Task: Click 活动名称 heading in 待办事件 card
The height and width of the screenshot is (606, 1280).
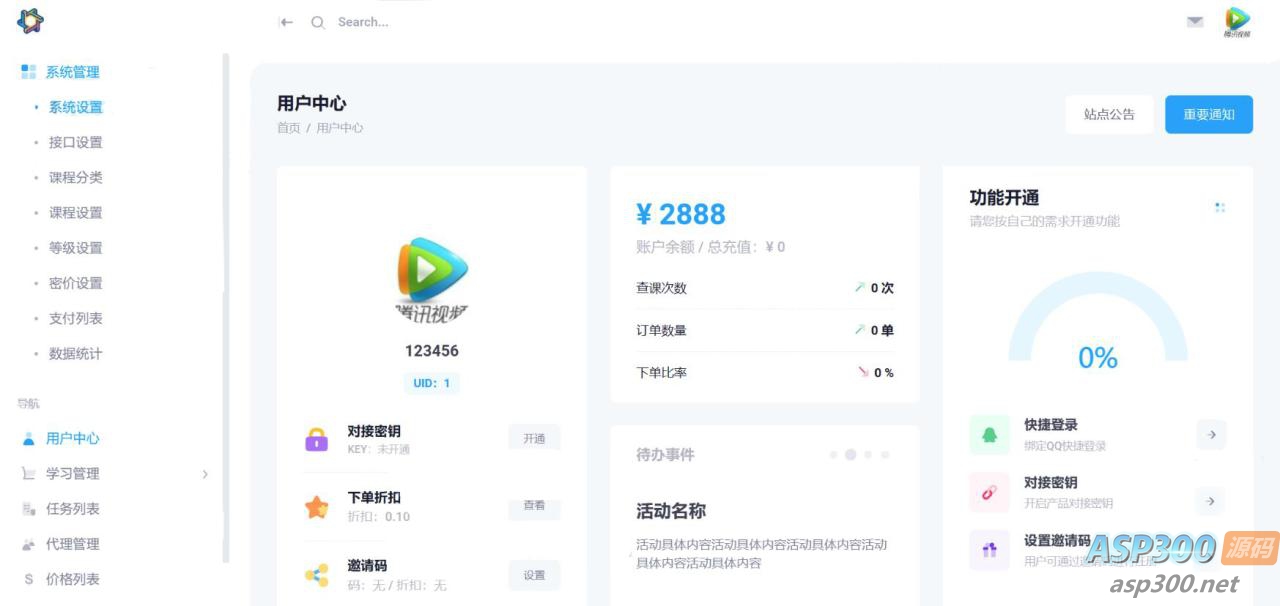Action: tap(671, 511)
